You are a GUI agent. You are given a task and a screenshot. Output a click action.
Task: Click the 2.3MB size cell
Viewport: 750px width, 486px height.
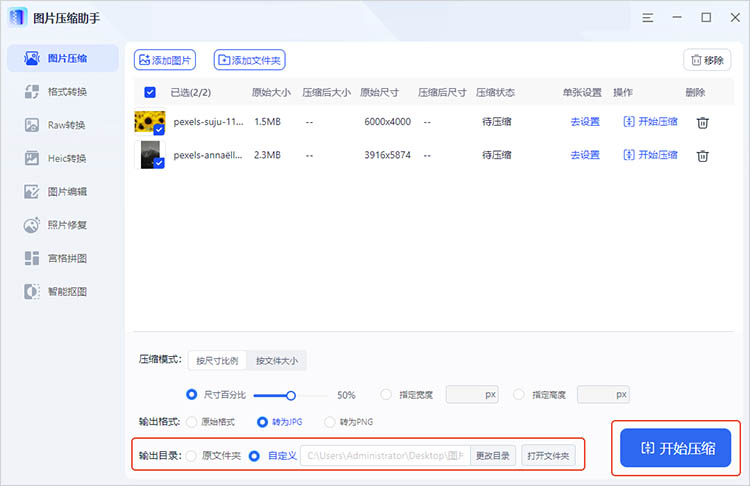click(267, 155)
